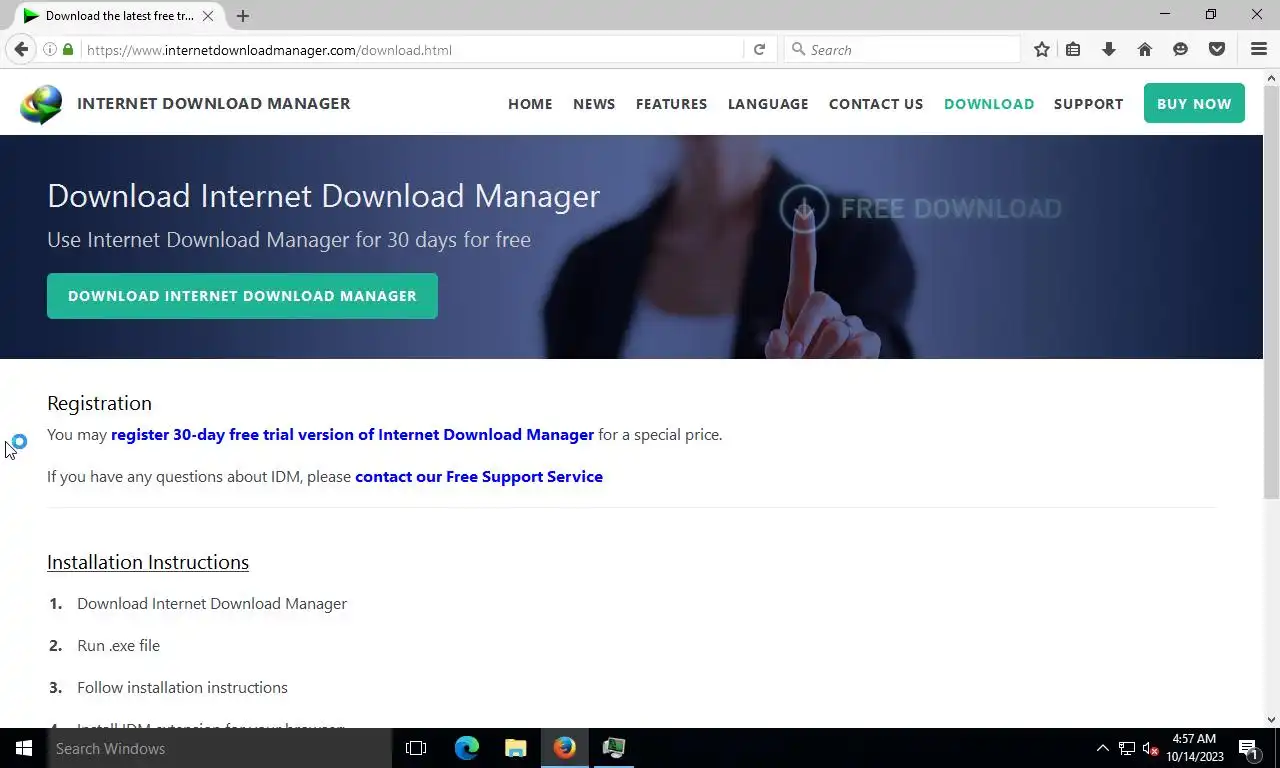Screen dimensions: 1280x768
Task: Reload the current page
Action: (759, 49)
